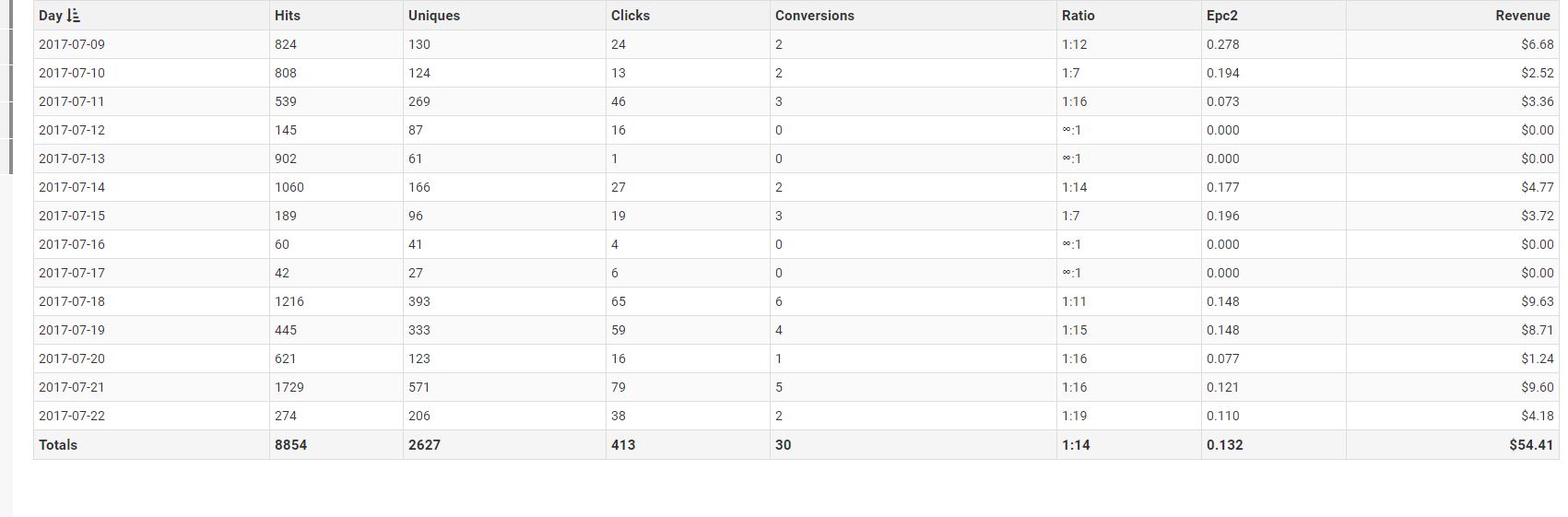Click the 2017-07-22 row date
The width and height of the screenshot is (1568, 517).
click(x=72, y=416)
